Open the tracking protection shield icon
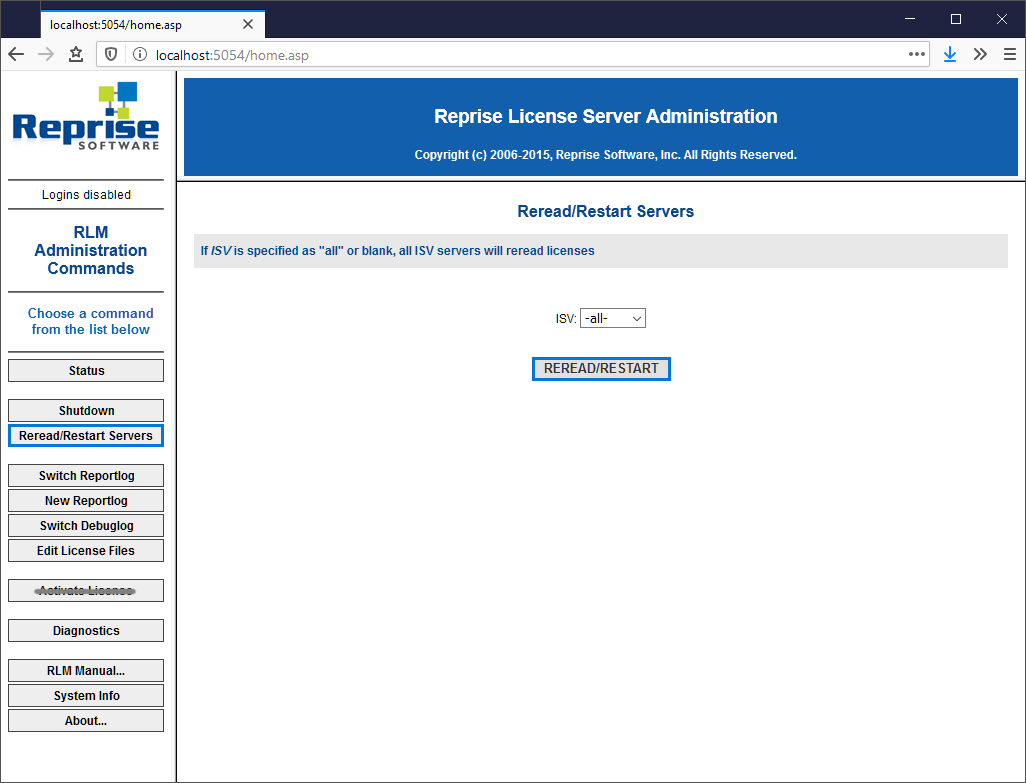 (x=111, y=54)
